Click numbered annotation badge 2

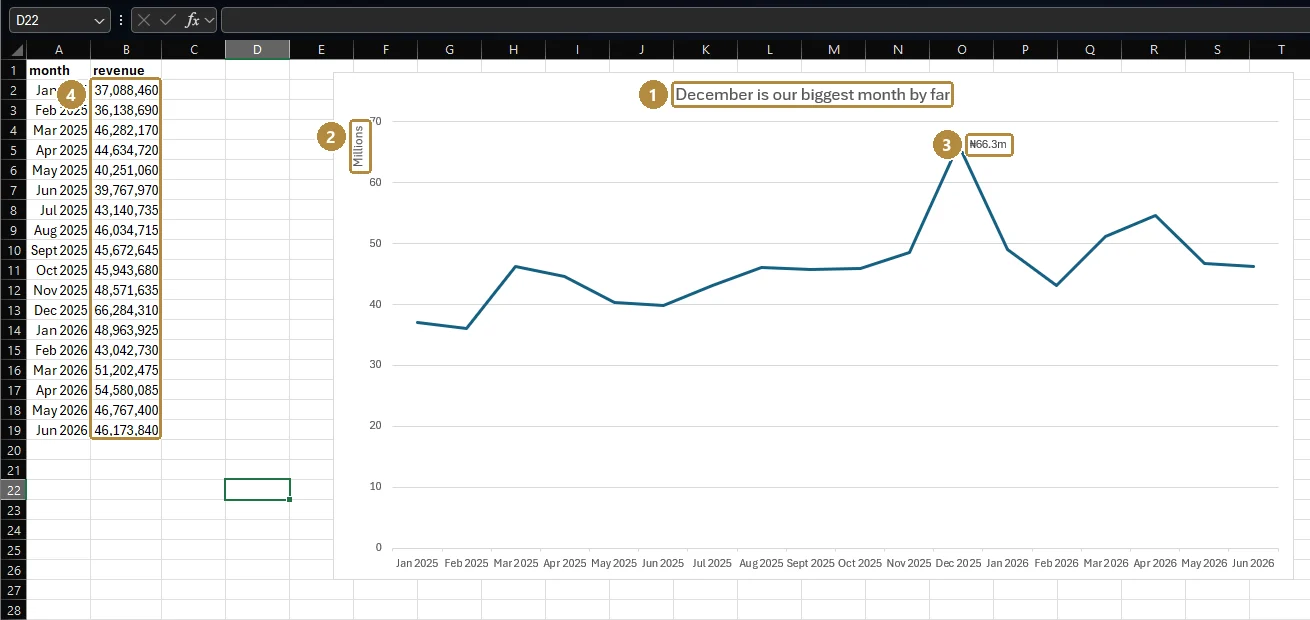(331, 137)
